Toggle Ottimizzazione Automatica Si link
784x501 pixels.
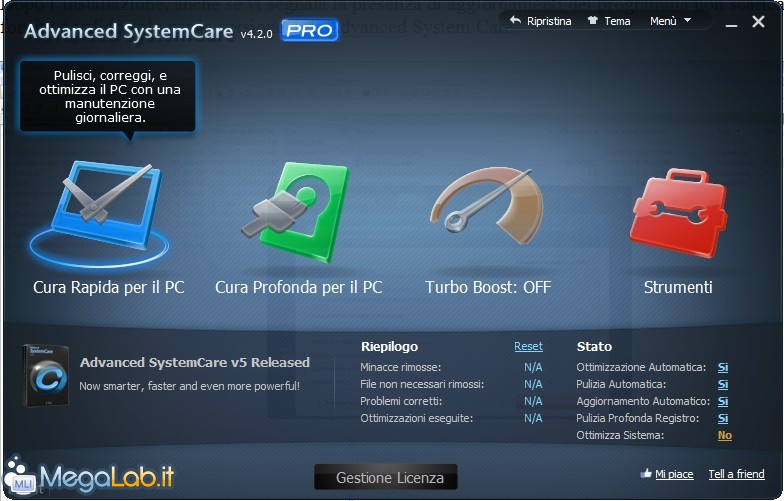(x=723, y=368)
